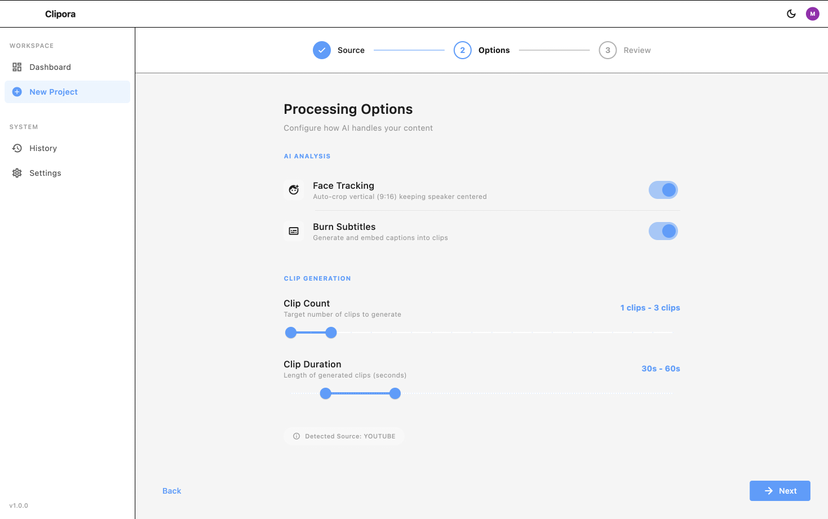828x519 pixels.
Task: Click the Settings gear icon
Action: point(17,173)
